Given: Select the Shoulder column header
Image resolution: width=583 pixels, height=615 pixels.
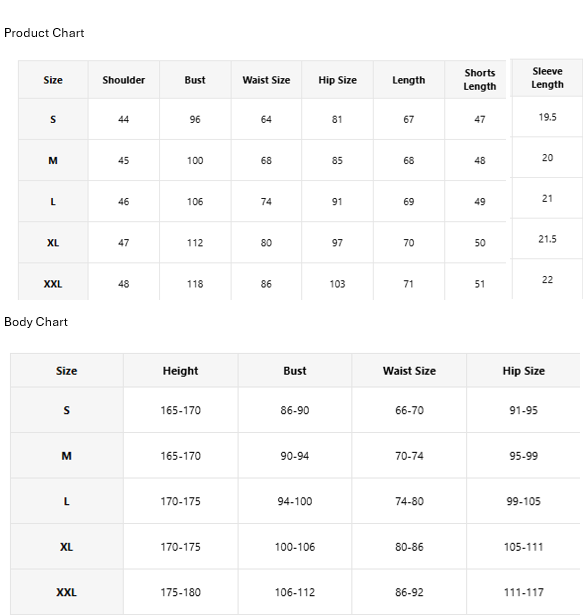Looking at the screenshot, I should coord(124,80).
